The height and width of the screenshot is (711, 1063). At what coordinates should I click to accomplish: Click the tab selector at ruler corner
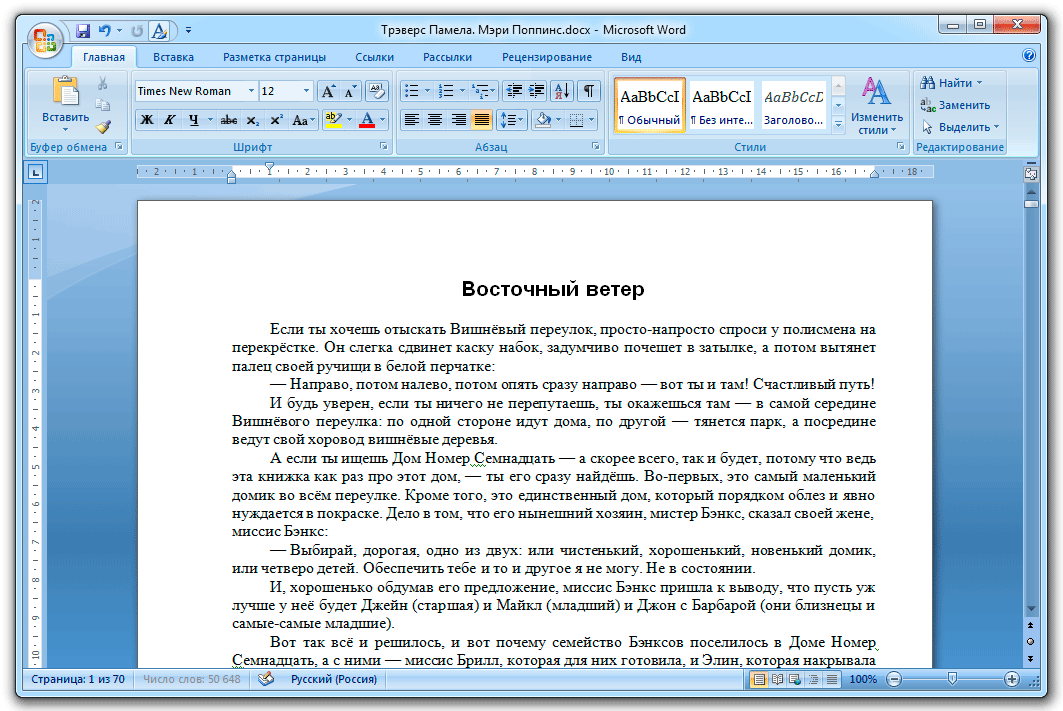(36, 172)
